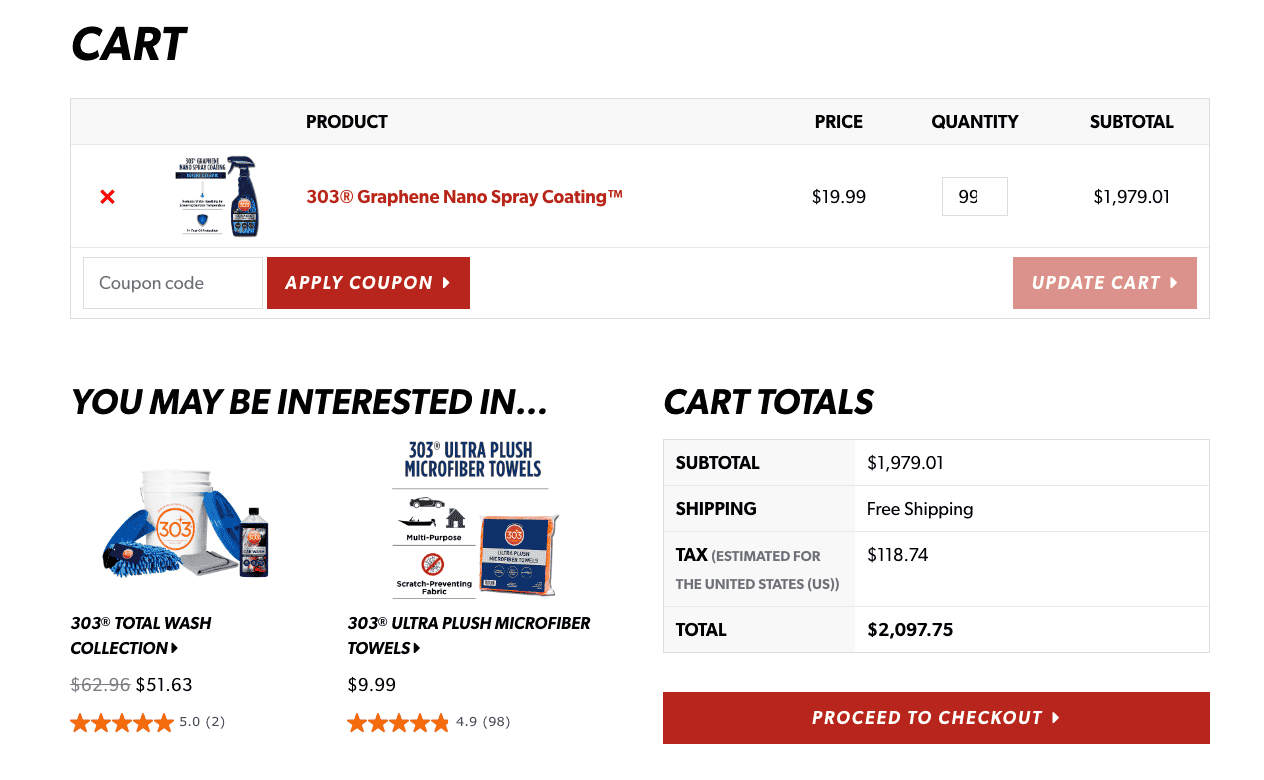Viewport: 1264px width, 780px height.
Task: Click the star rating for Microfiber Towels
Action: [399, 722]
